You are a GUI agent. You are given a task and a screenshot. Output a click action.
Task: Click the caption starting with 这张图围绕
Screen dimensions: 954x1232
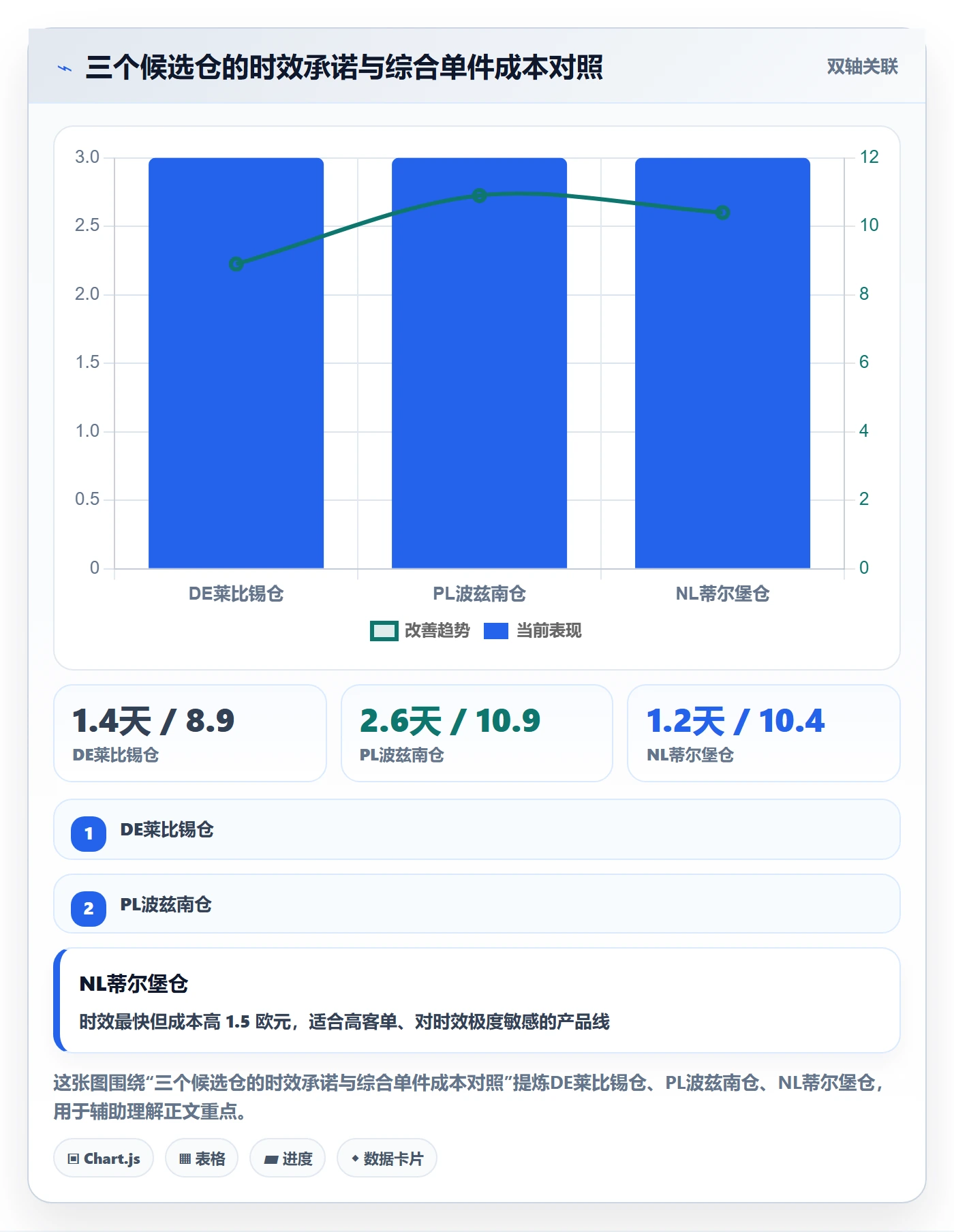(x=470, y=1097)
